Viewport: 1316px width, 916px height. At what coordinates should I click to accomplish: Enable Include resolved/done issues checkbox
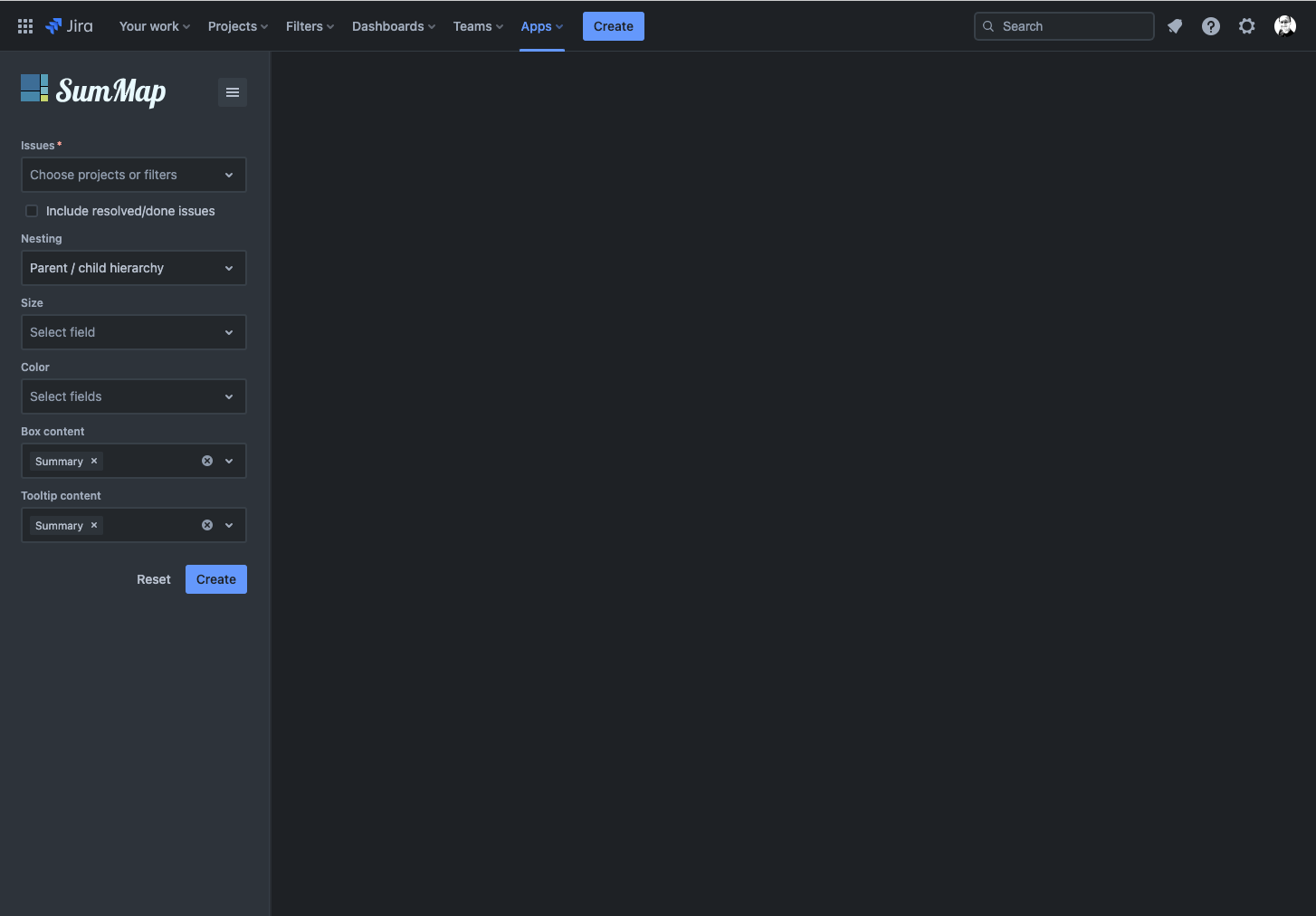point(32,211)
